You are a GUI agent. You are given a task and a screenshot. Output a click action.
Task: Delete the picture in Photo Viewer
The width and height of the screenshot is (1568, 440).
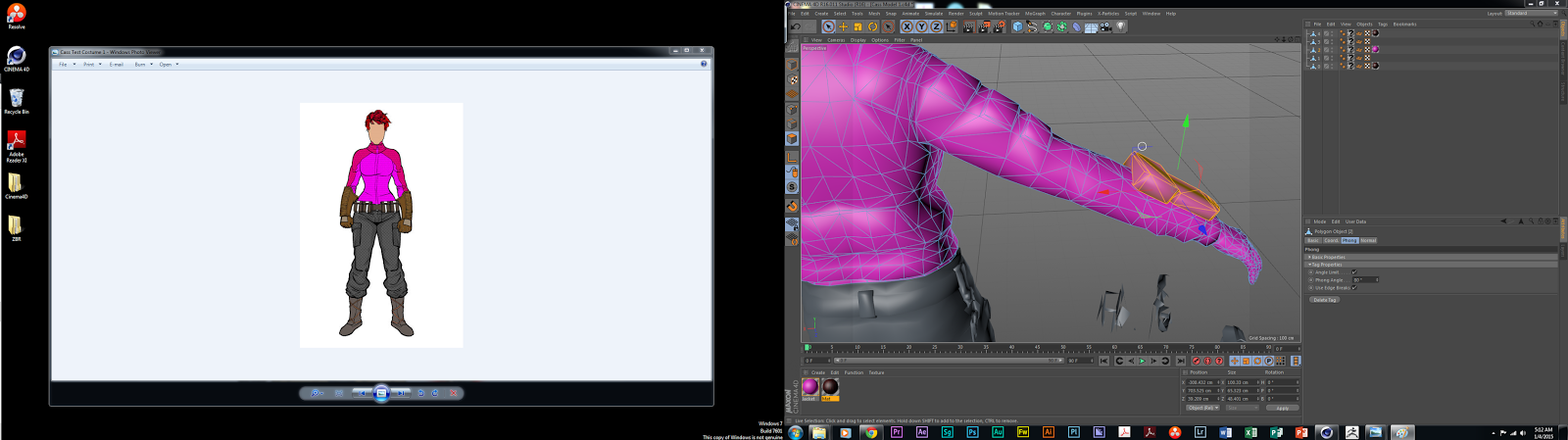pos(454,393)
